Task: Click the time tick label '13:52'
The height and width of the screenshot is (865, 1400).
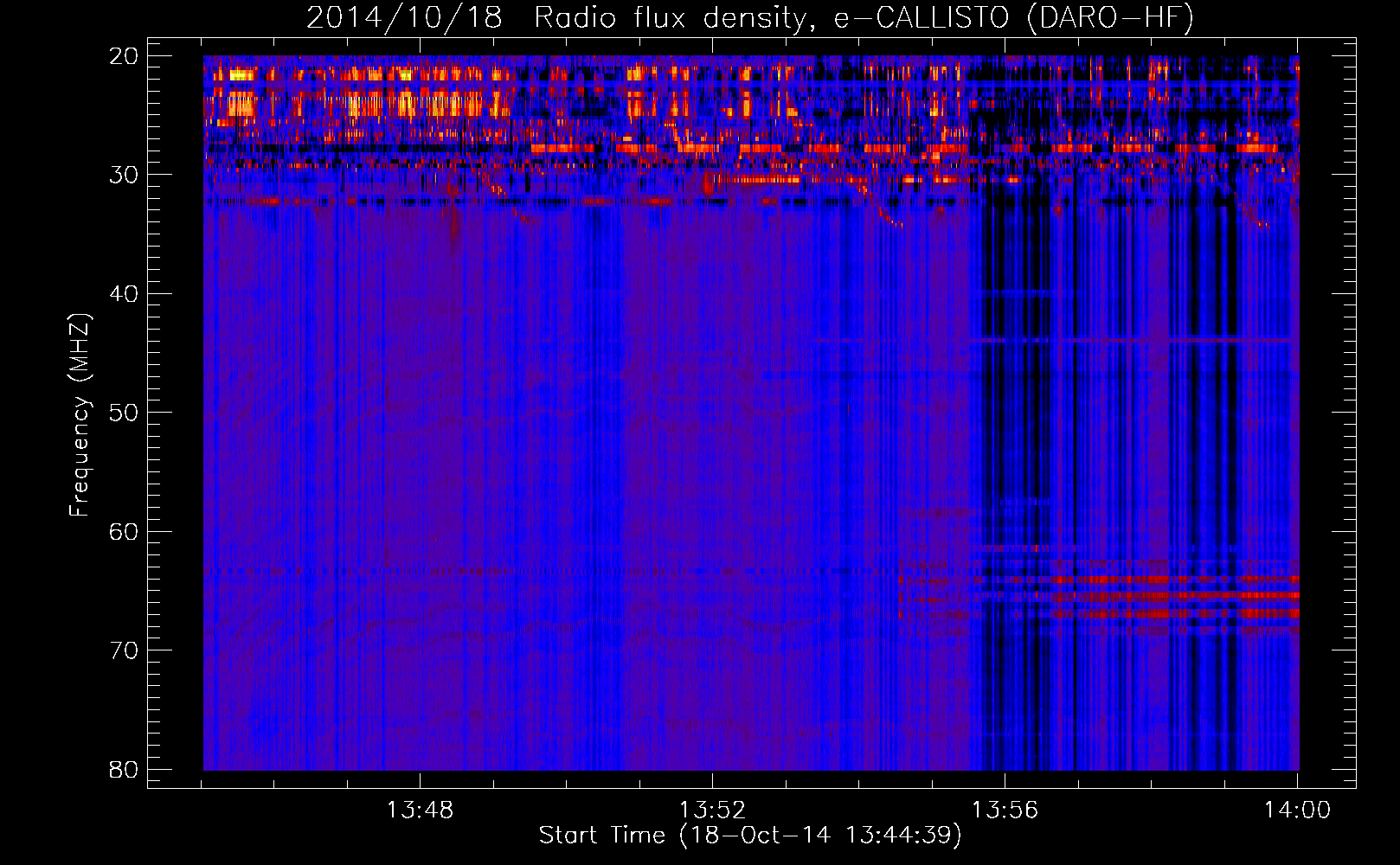Action: click(x=712, y=811)
